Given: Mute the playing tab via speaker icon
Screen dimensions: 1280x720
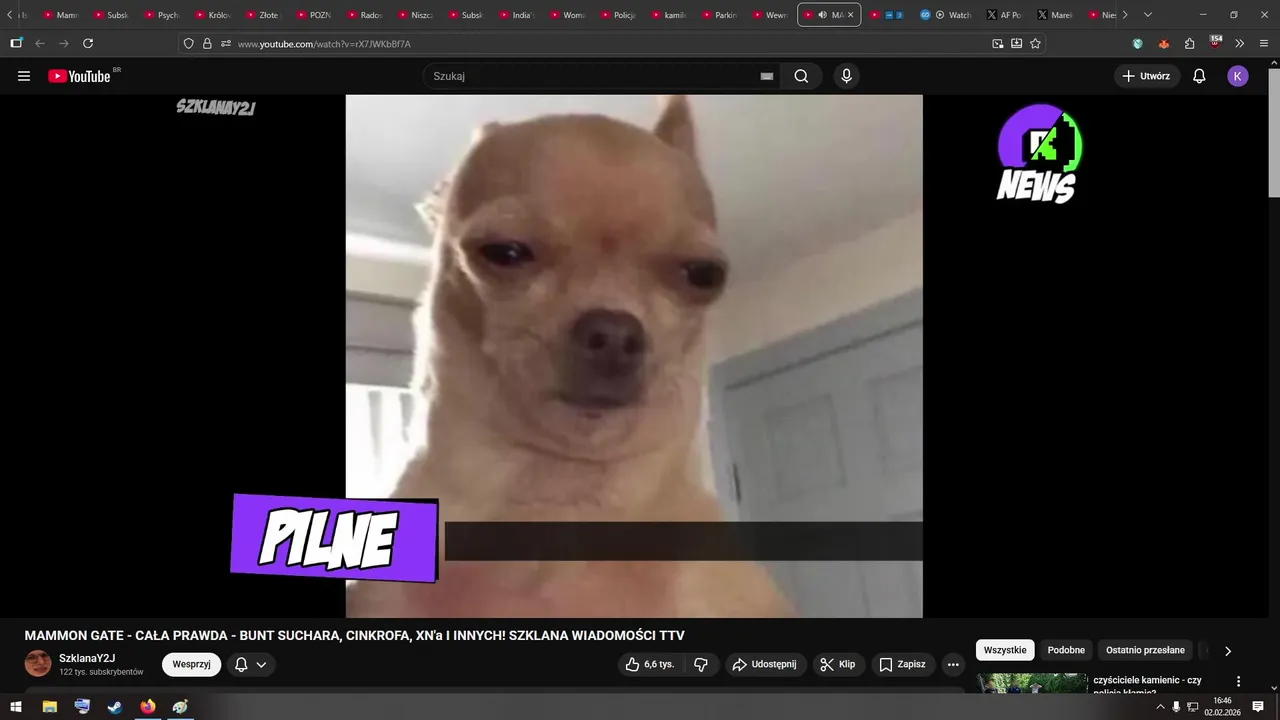Looking at the screenshot, I should tap(823, 15).
